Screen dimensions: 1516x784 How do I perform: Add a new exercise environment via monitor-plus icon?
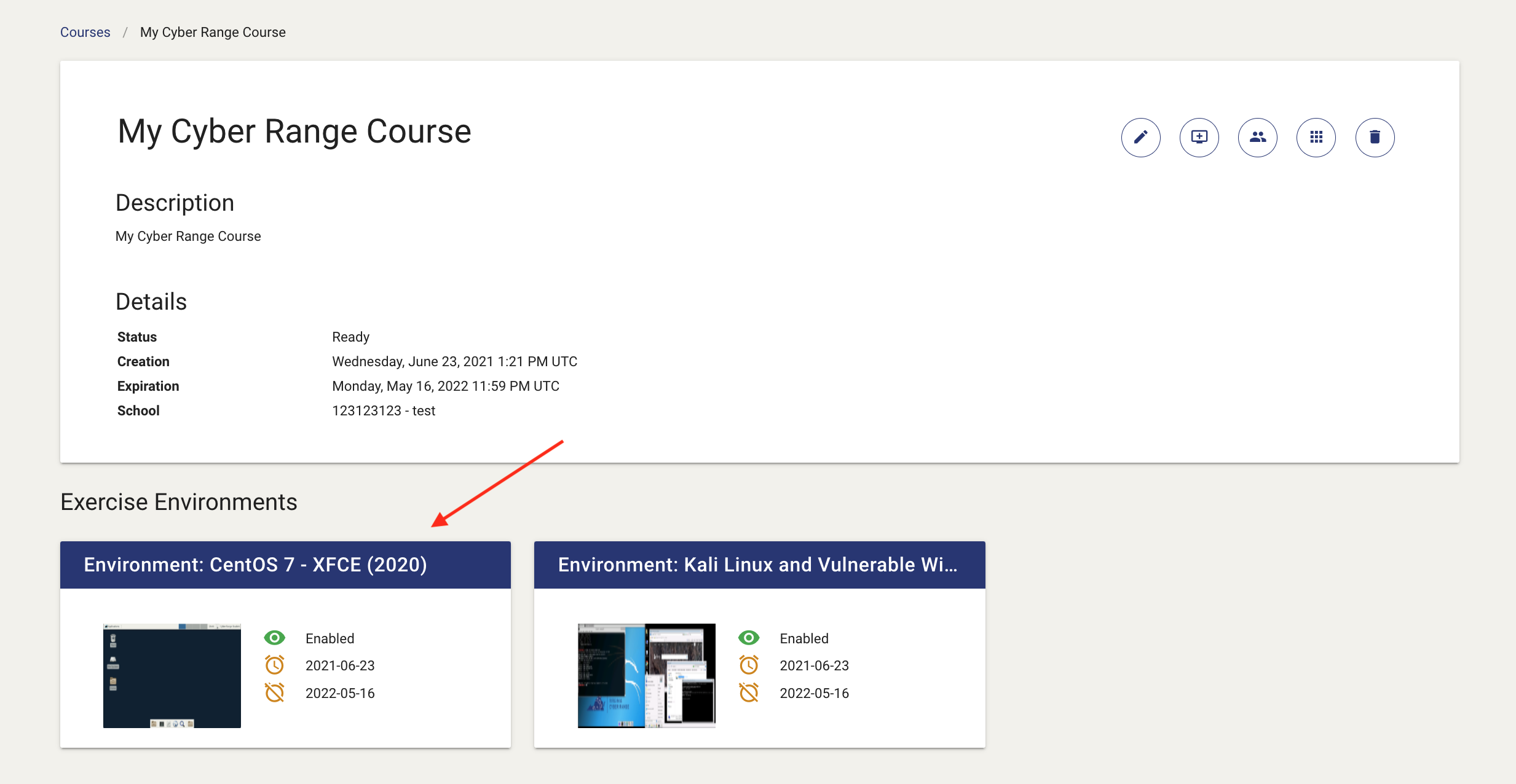click(1199, 138)
